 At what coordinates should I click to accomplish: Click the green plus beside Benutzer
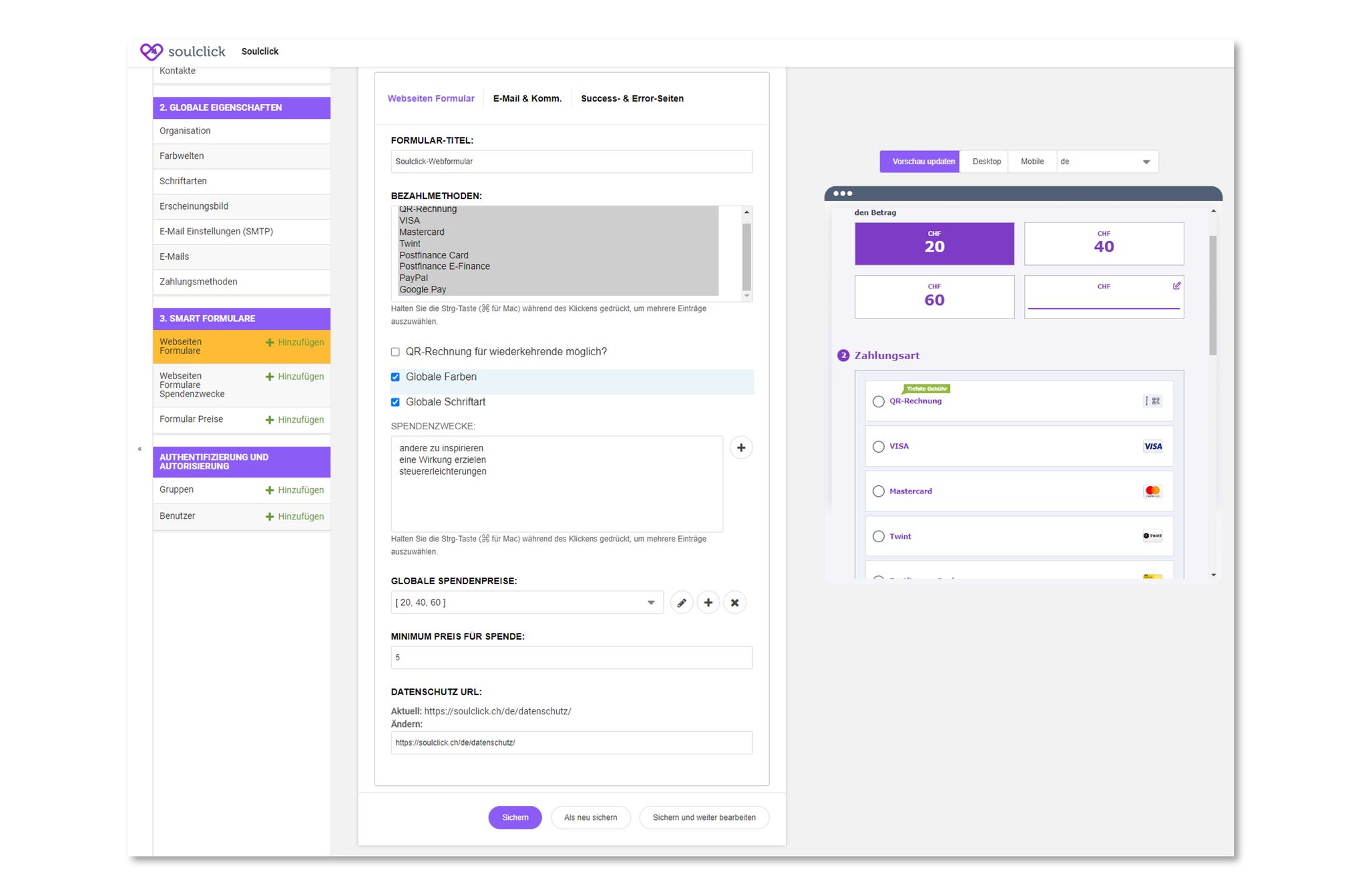coord(270,517)
